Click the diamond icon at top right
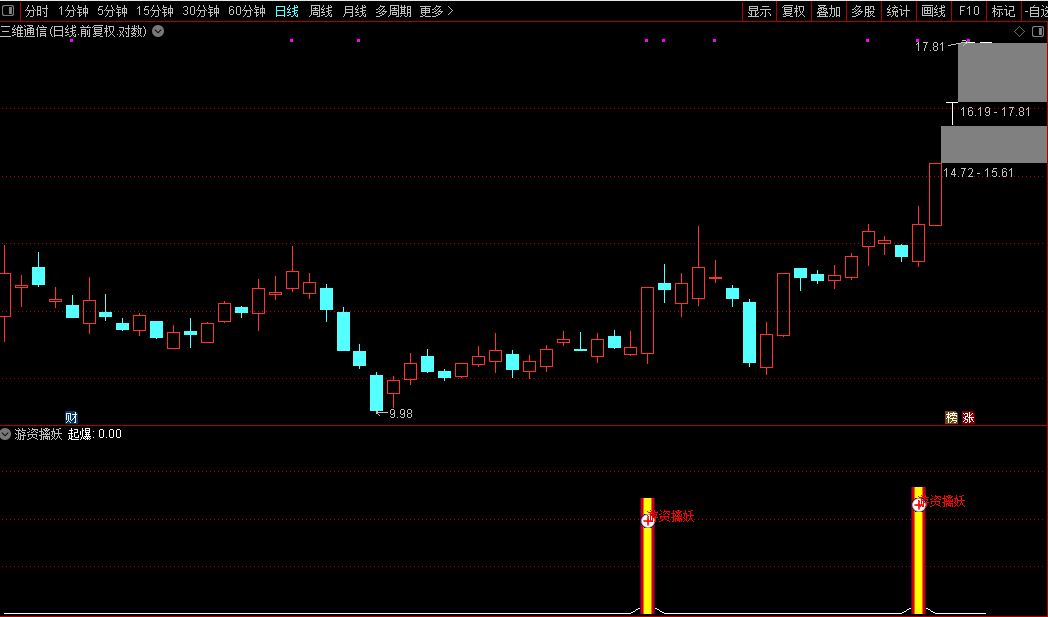 click(x=1019, y=31)
